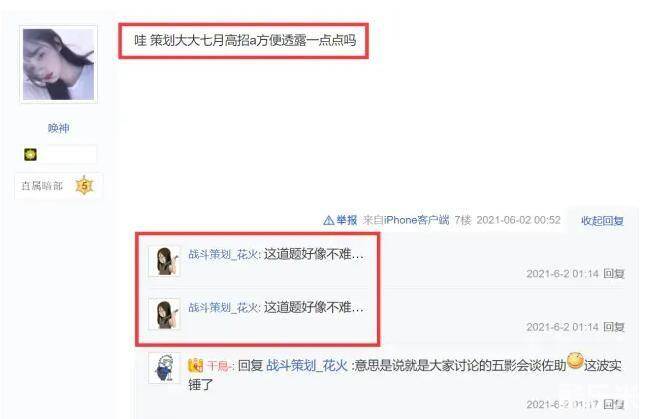Screen dimensions: 649x419
Task: Click the cartoon avatar of the 五影会谈 commenter
Action: click(164, 368)
